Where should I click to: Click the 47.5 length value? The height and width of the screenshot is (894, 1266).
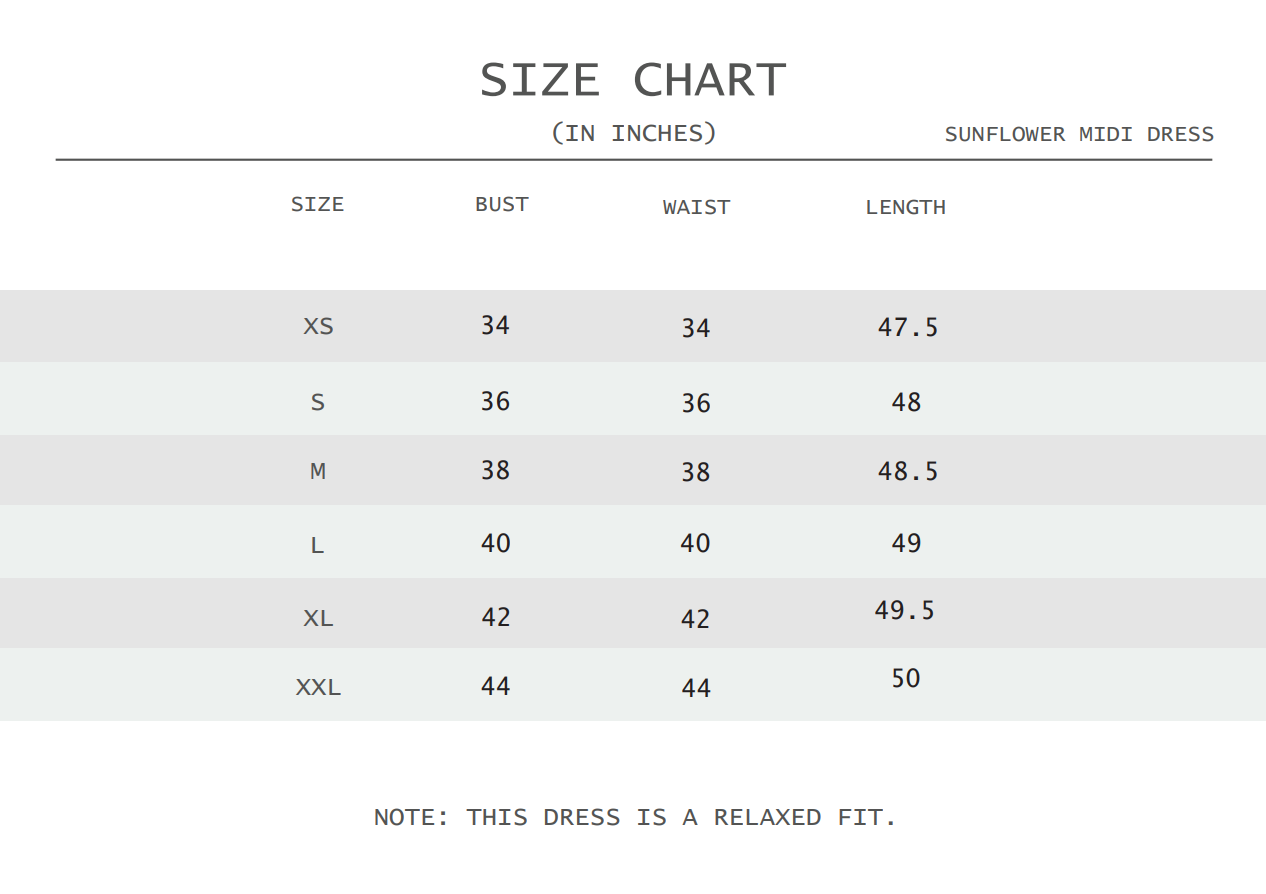pos(908,327)
